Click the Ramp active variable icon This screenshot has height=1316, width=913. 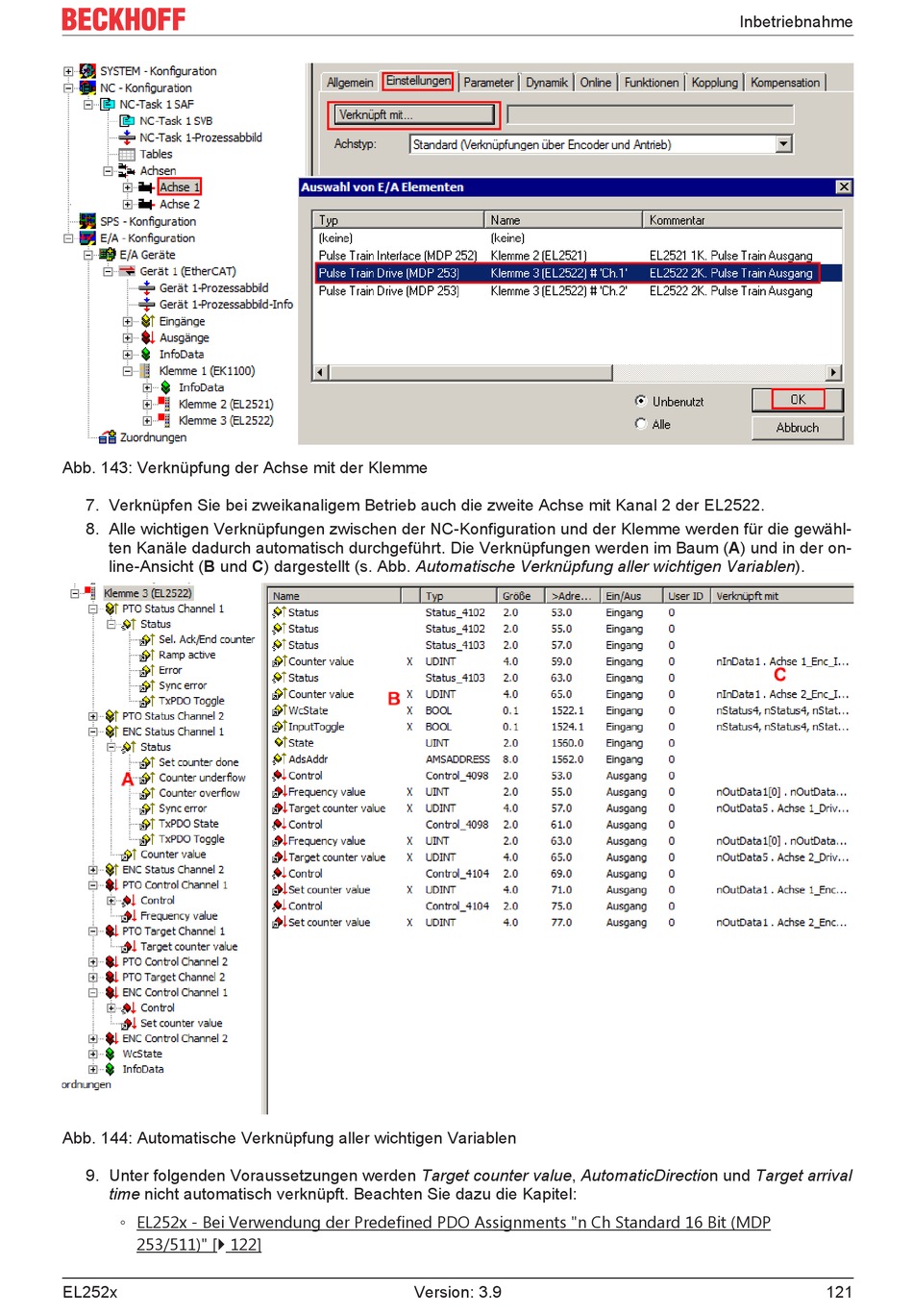[x=147, y=655]
